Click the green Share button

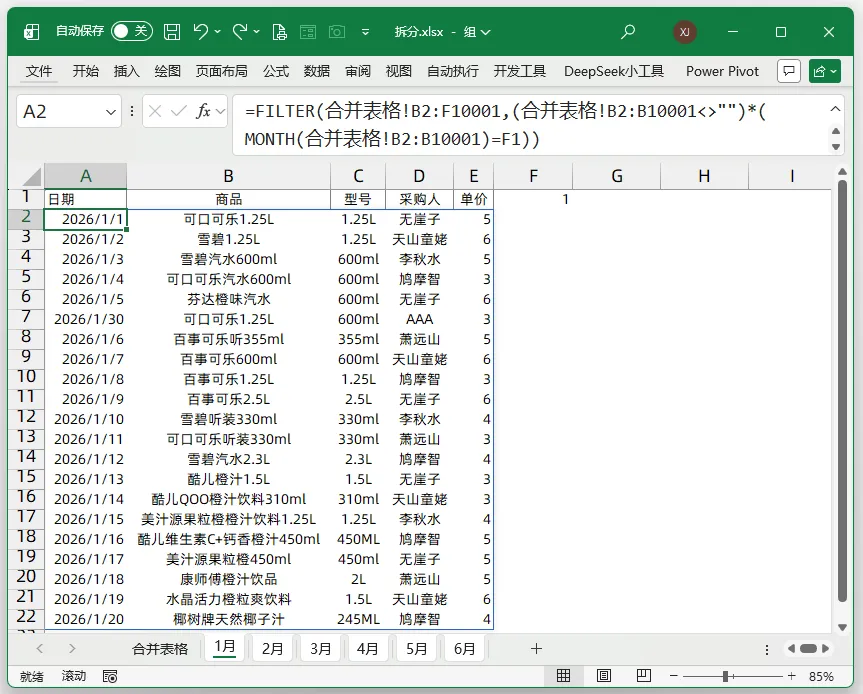point(824,71)
